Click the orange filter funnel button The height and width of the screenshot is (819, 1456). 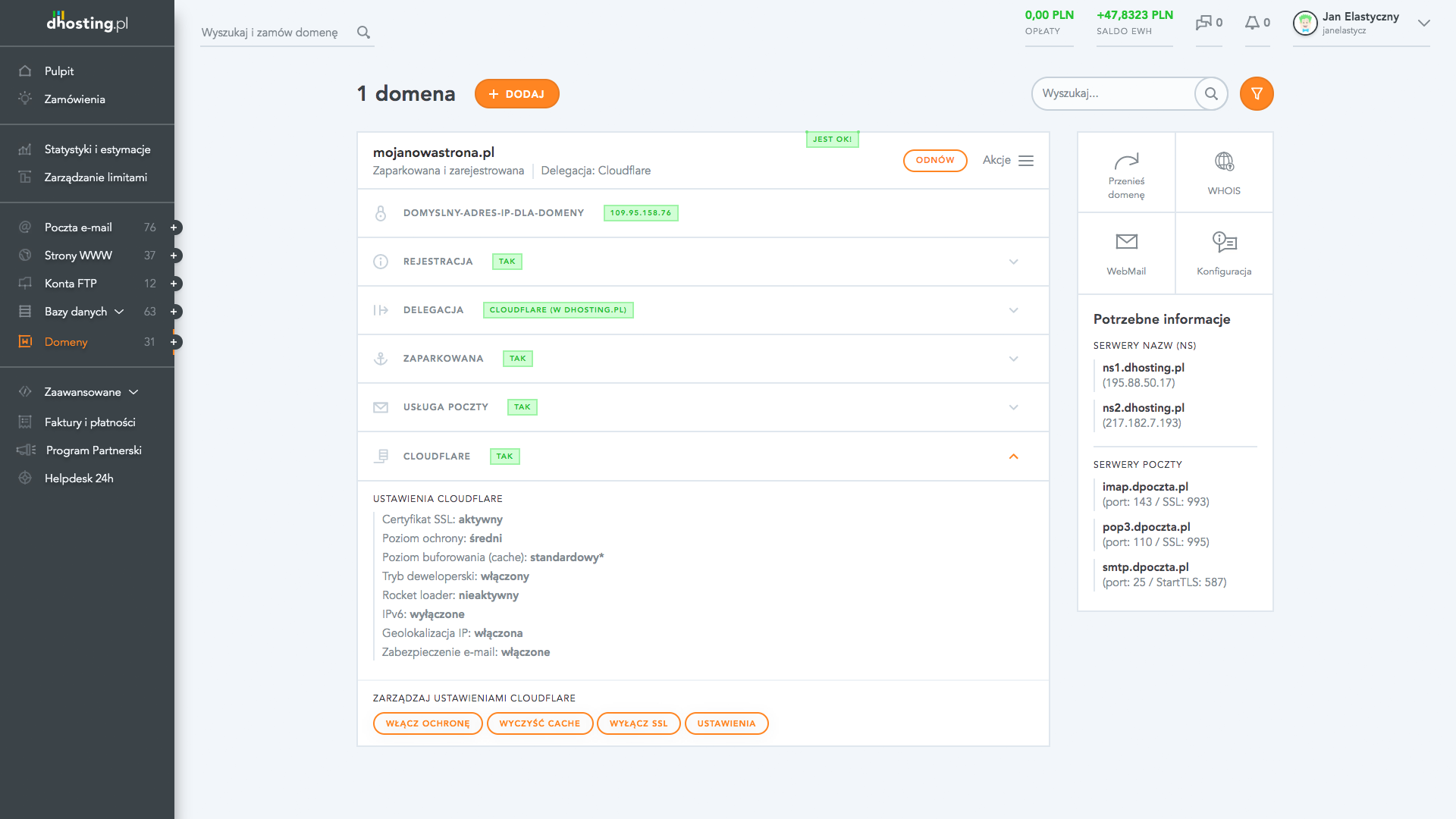[1257, 93]
